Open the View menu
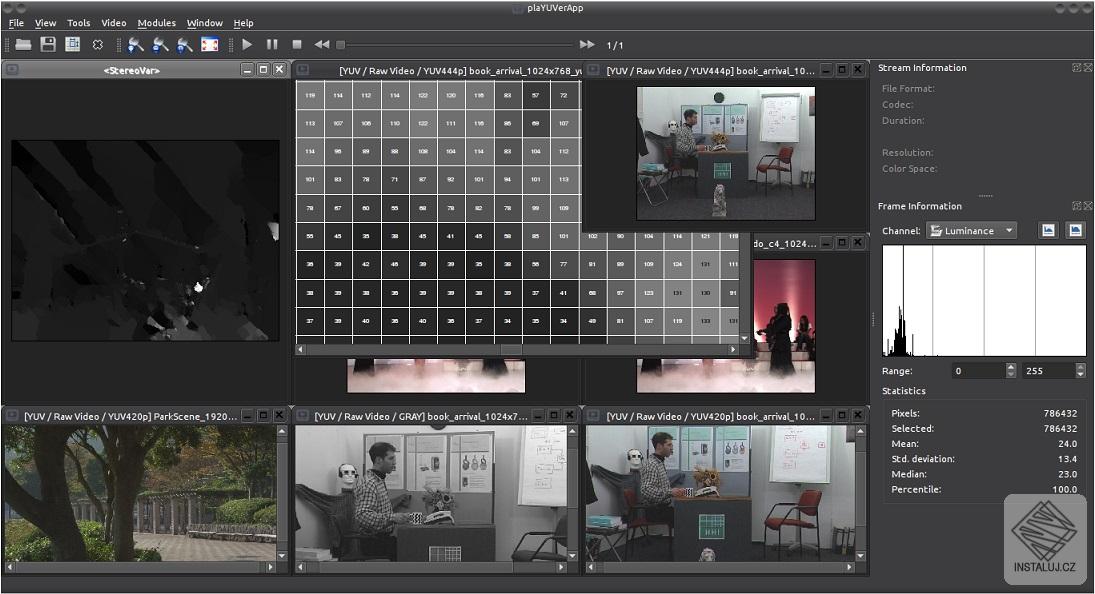The image size is (1095, 594). [45, 23]
